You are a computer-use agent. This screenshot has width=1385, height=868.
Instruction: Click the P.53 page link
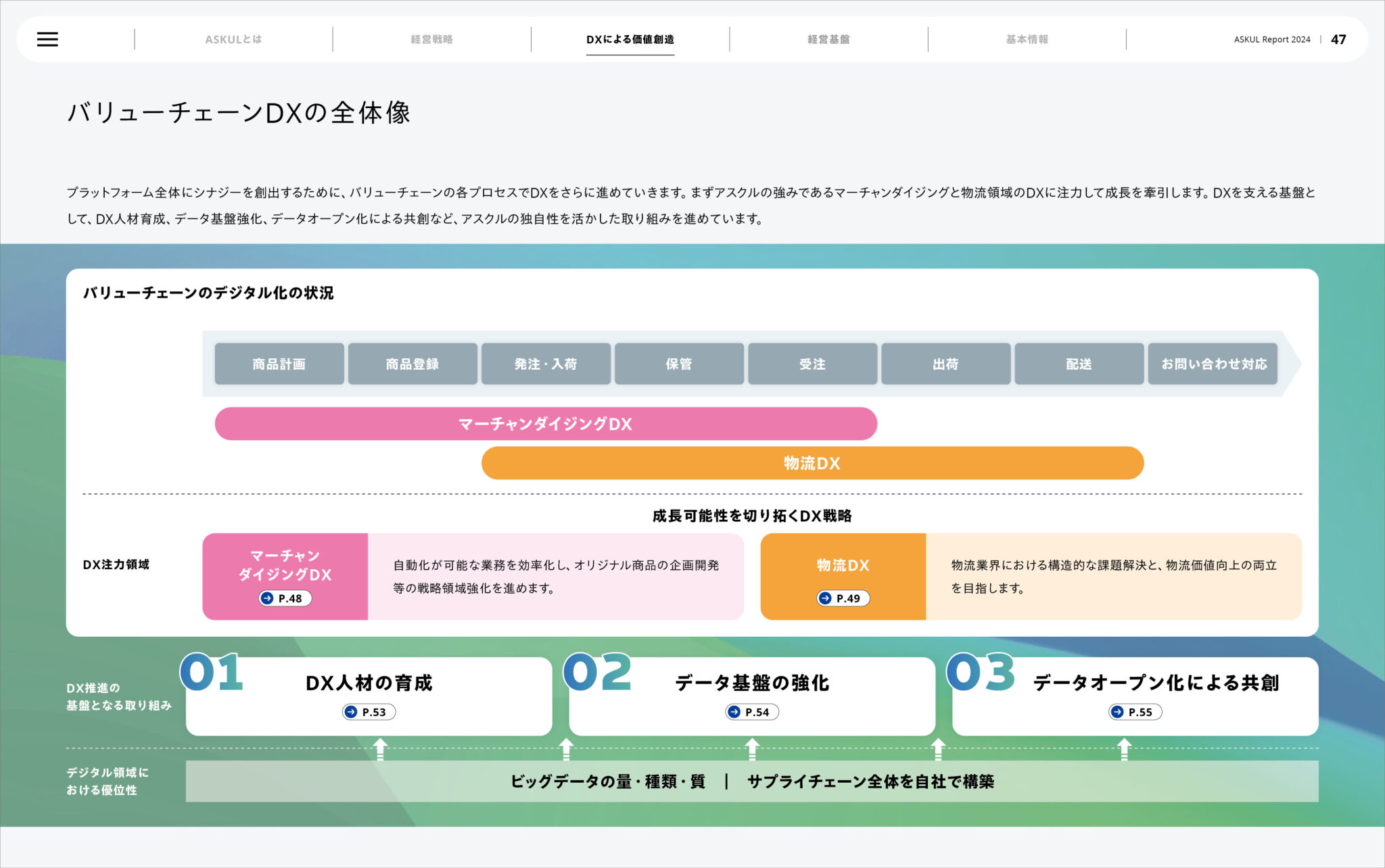click(x=369, y=711)
